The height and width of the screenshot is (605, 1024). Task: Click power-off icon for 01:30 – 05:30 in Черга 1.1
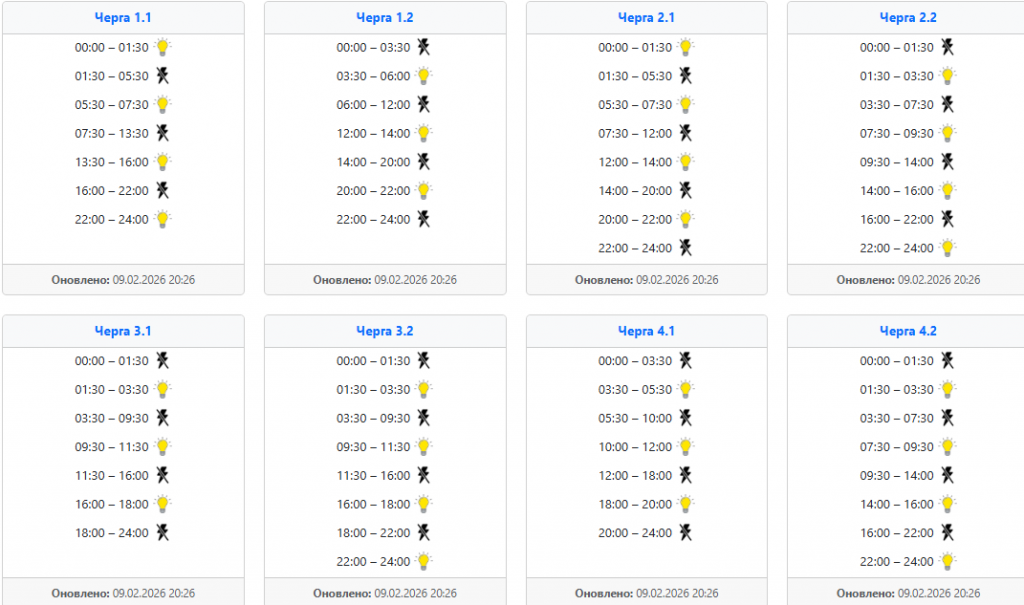click(163, 76)
